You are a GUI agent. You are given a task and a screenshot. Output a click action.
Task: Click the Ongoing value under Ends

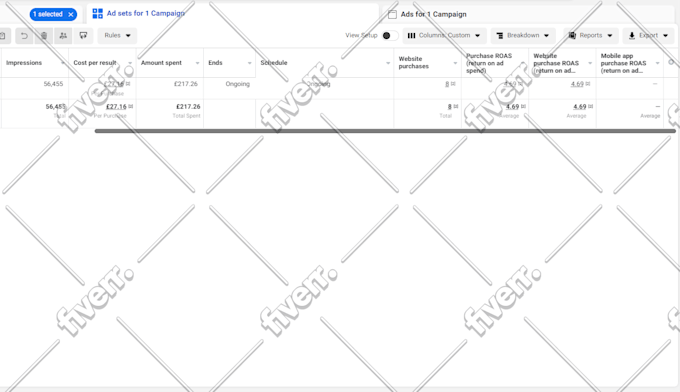point(238,84)
